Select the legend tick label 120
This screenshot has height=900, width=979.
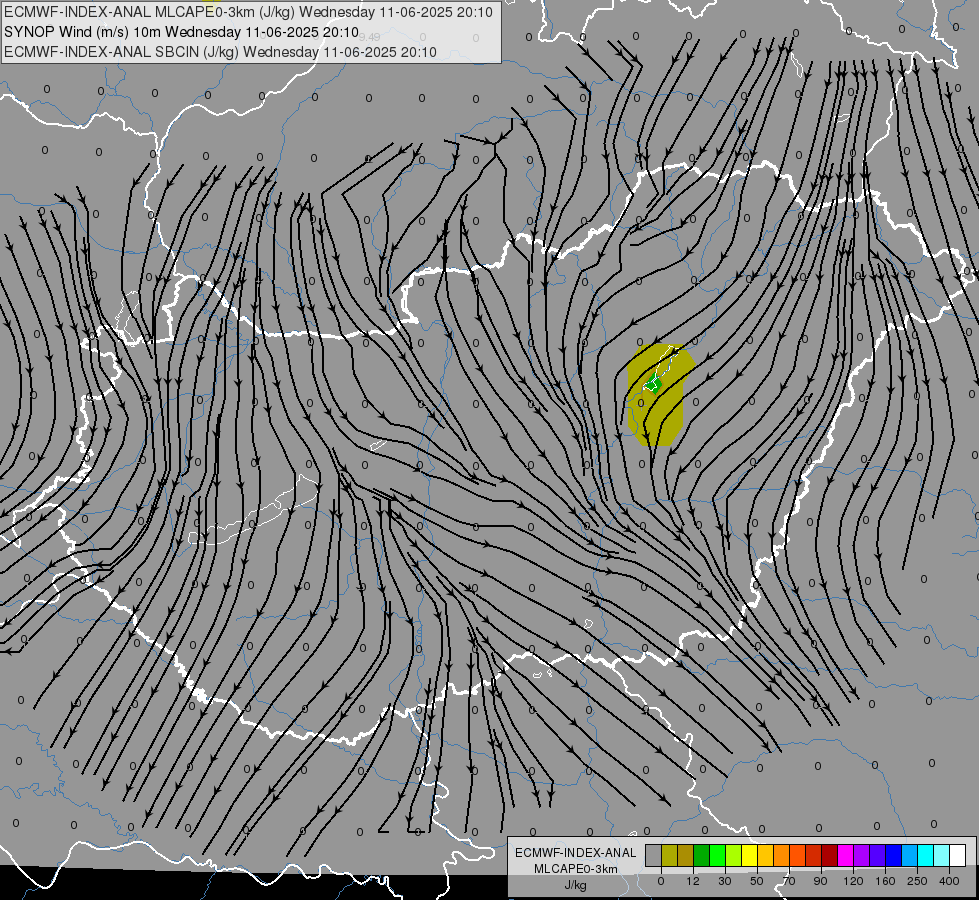pyautogui.click(x=853, y=881)
